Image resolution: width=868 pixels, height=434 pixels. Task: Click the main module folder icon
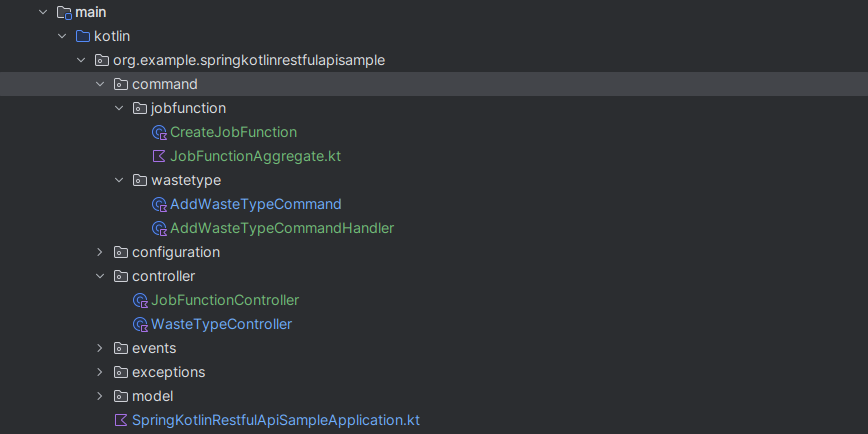pyautogui.click(x=64, y=12)
